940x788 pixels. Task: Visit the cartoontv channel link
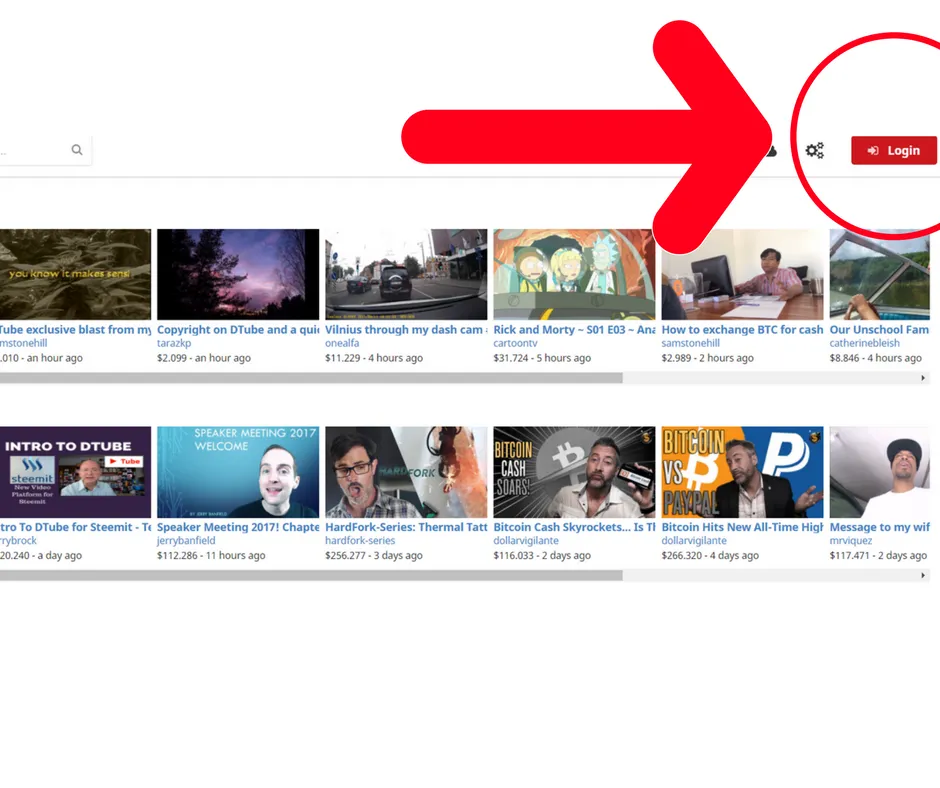(516, 343)
